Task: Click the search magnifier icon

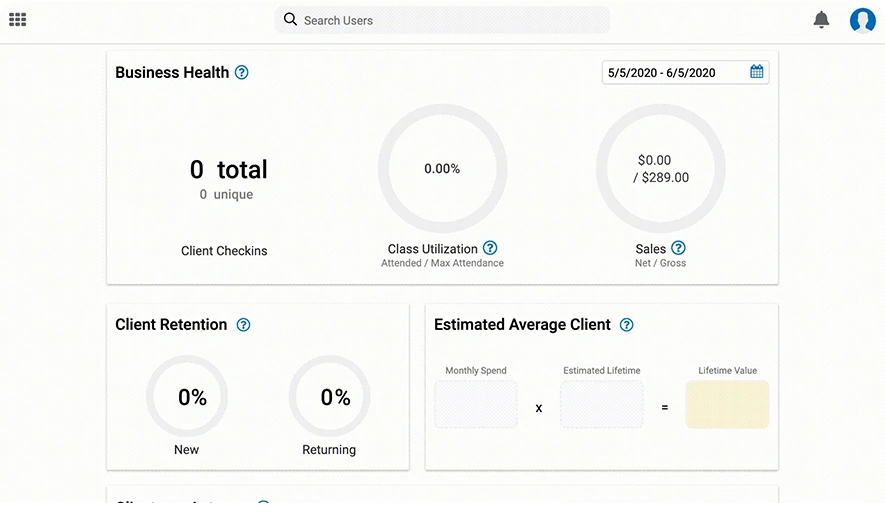Action: (x=290, y=19)
